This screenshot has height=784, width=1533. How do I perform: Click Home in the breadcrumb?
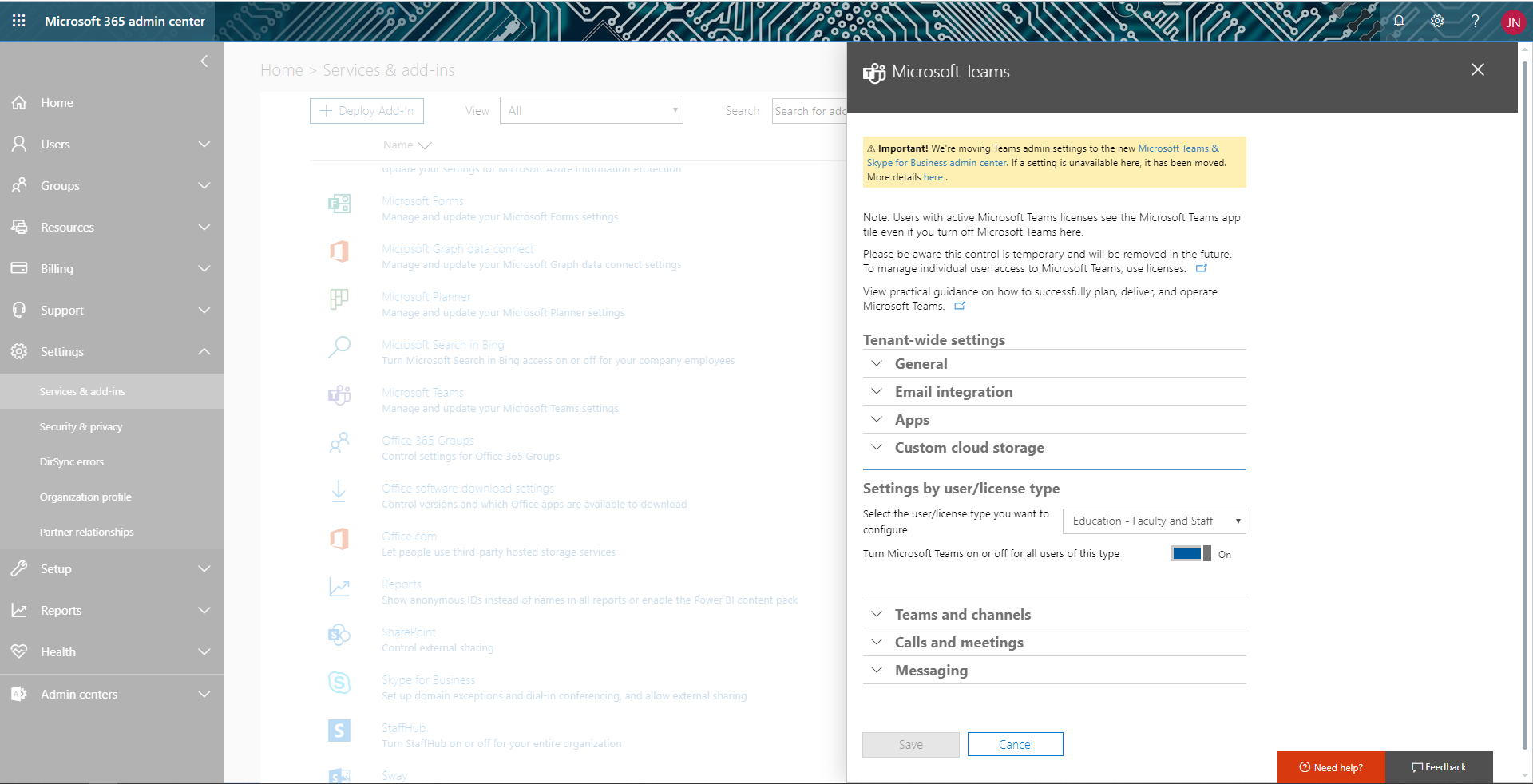(x=282, y=70)
